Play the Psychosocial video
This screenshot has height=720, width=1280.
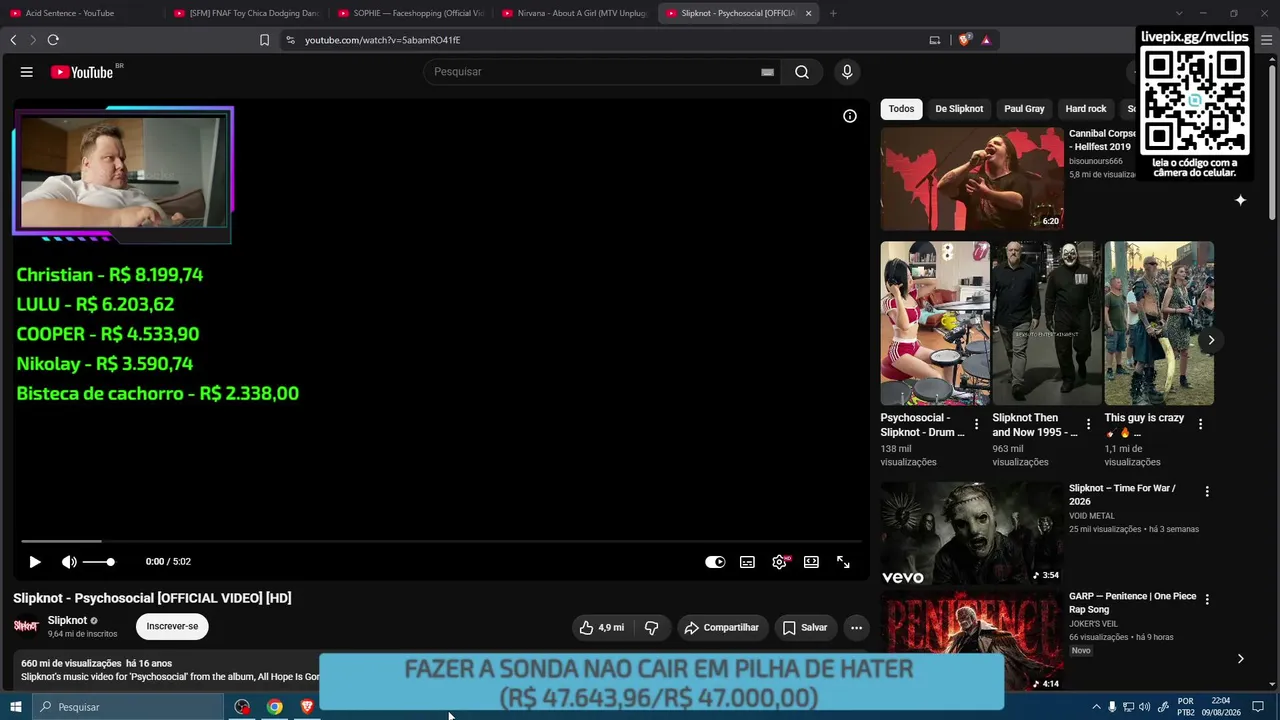point(35,562)
